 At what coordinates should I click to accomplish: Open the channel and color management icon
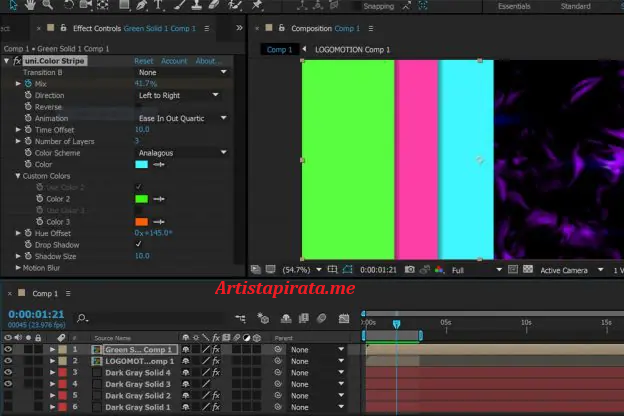pyautogui.click(x=438, y=270)
